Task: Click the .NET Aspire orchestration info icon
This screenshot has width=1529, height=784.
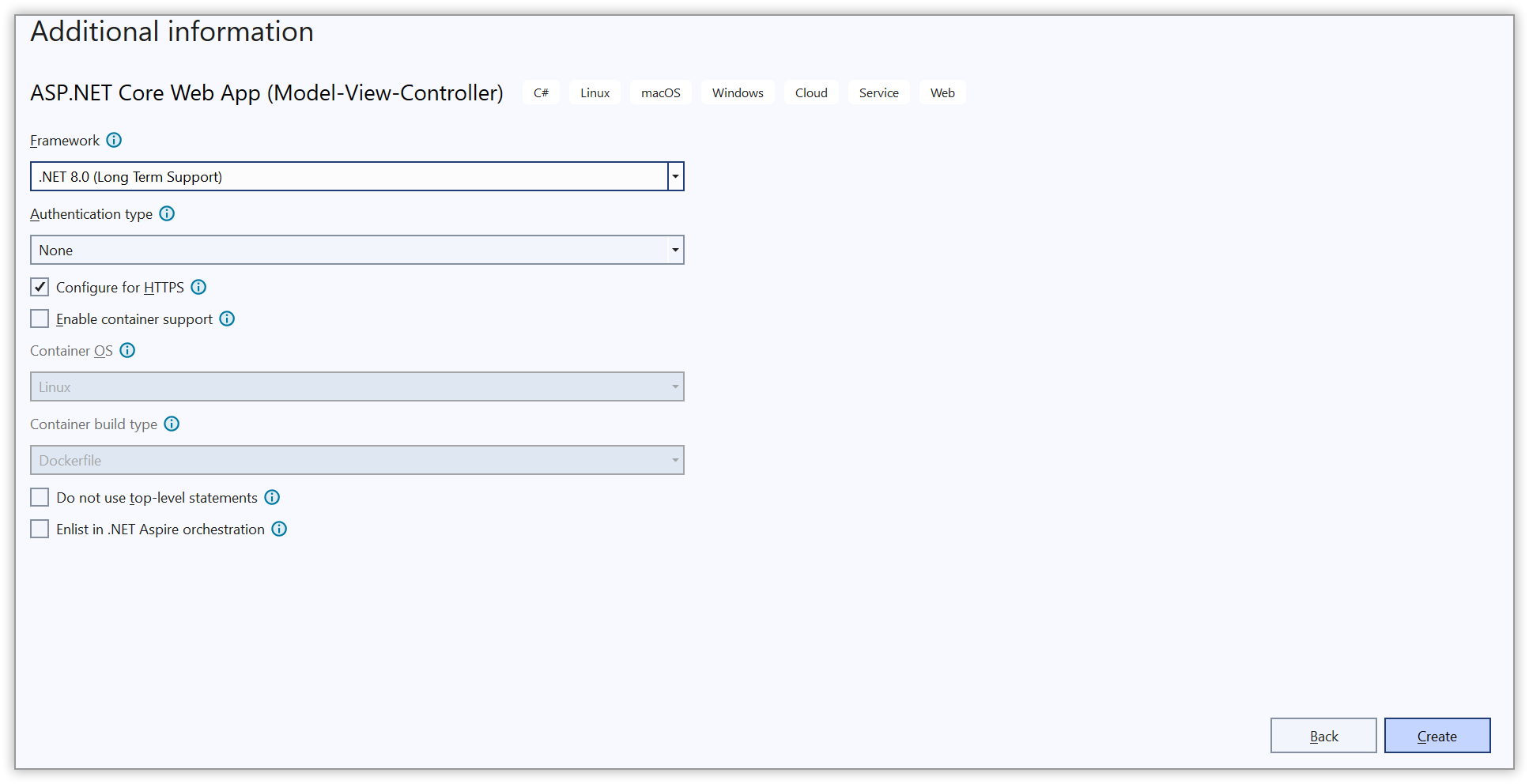Action: pos(279,529)
